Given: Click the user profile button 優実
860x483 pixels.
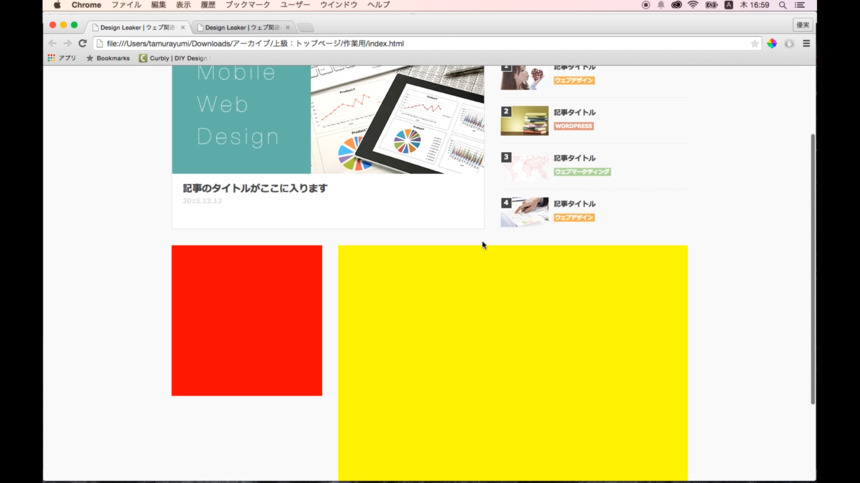Looking at the screenshot, I should click(x=803, y=25).
